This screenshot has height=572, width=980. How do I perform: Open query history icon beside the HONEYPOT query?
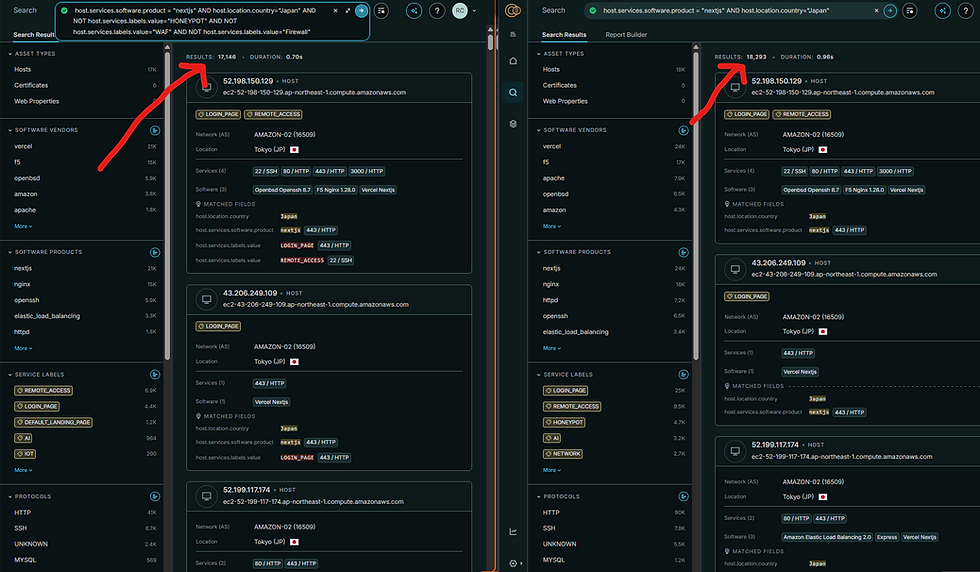pos(381,11)
